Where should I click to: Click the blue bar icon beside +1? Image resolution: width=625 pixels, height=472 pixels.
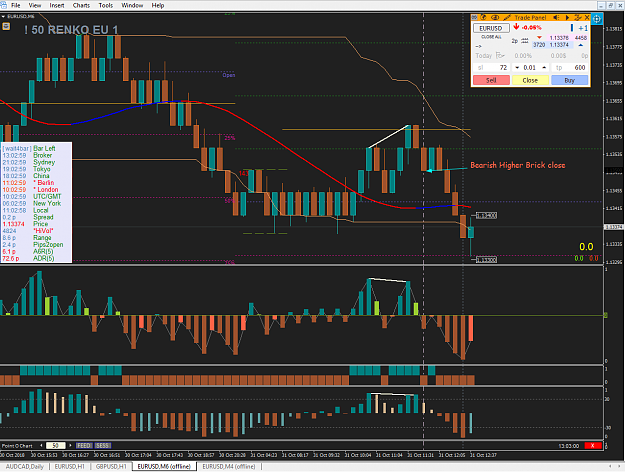pos(572,28)
